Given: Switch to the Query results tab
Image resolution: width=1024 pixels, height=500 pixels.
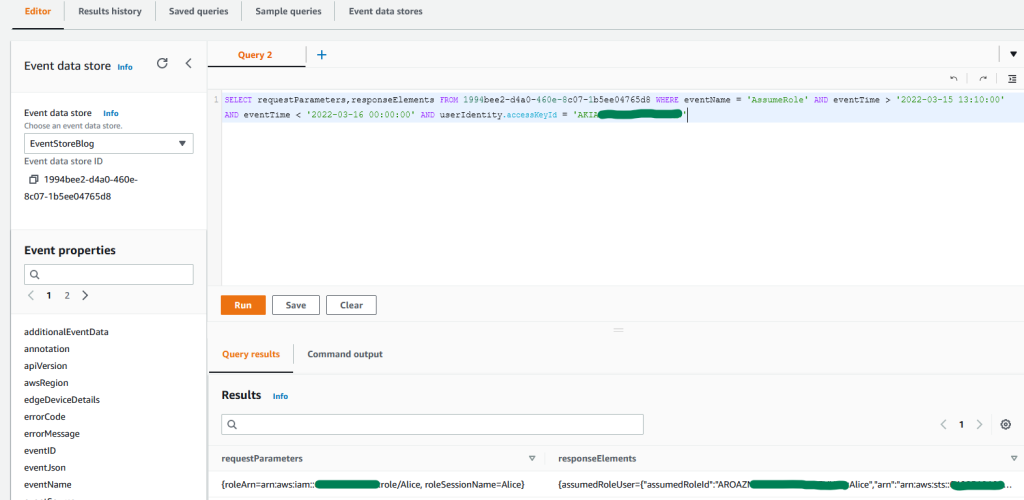Looking at the screenshot, I should tap(251, 354).
